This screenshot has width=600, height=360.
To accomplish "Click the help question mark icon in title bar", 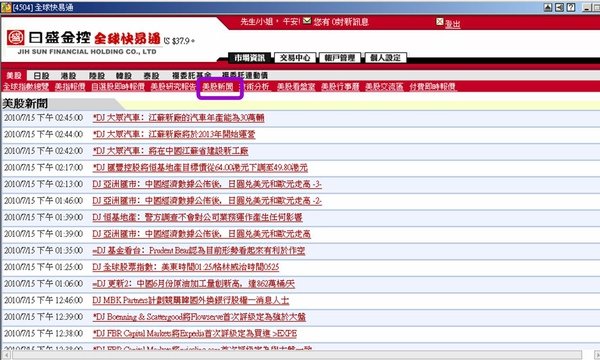I will [x=571, y=7].
